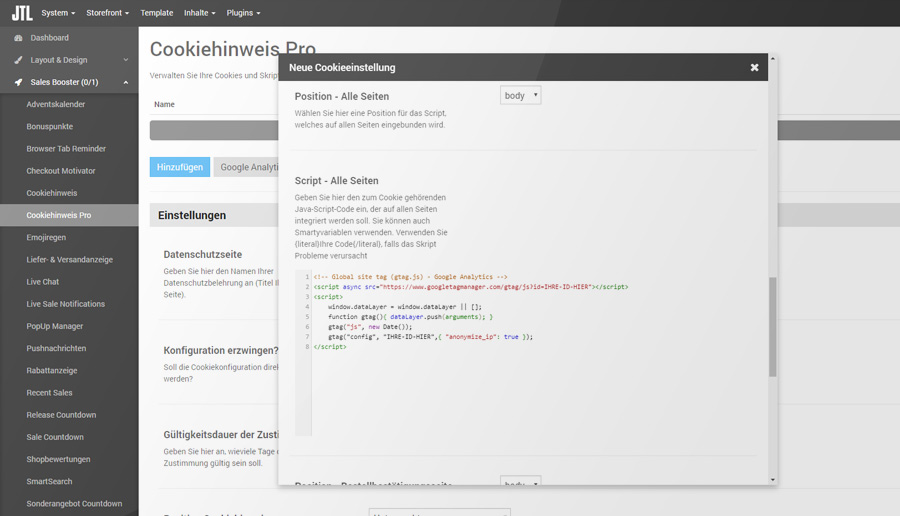
Task: Open Sonderangebot Countdown in the sidebar
Action: [74, 504]
